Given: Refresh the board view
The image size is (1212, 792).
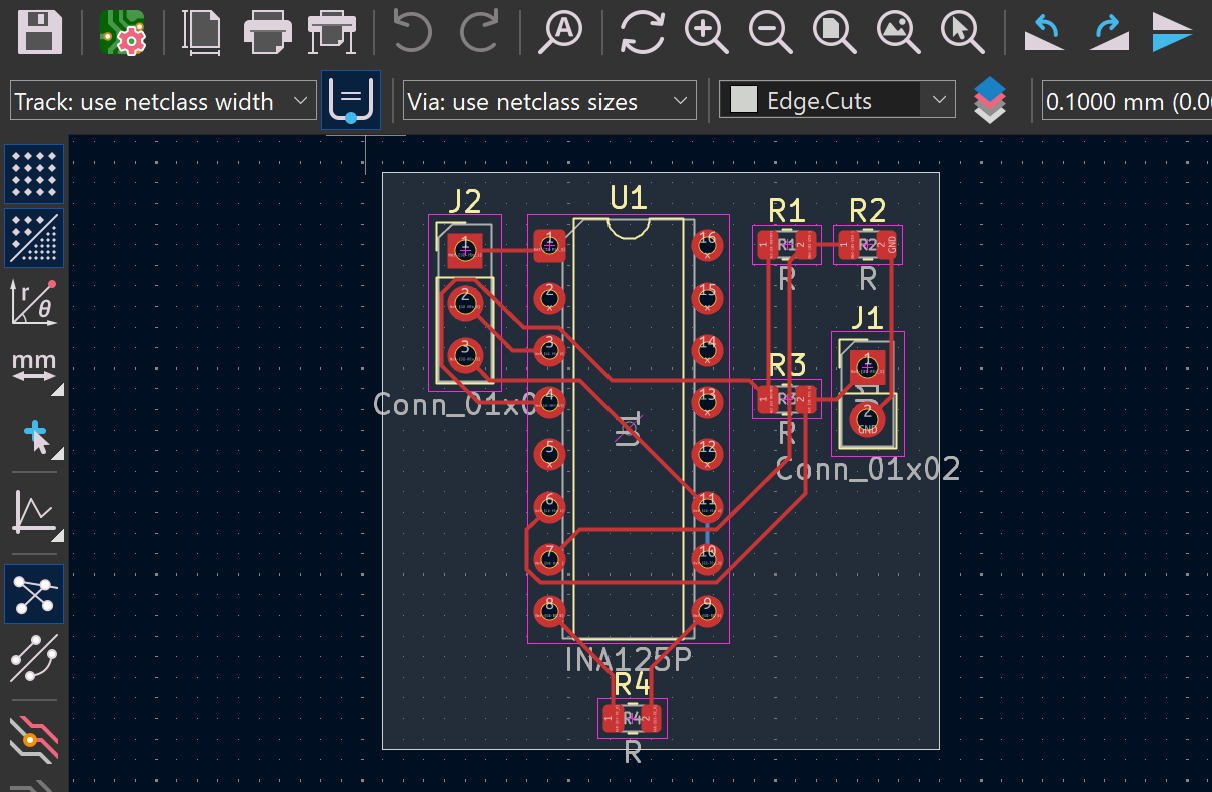Looking at the screenshot, I should pyautogui.click(x=642, y=32).
